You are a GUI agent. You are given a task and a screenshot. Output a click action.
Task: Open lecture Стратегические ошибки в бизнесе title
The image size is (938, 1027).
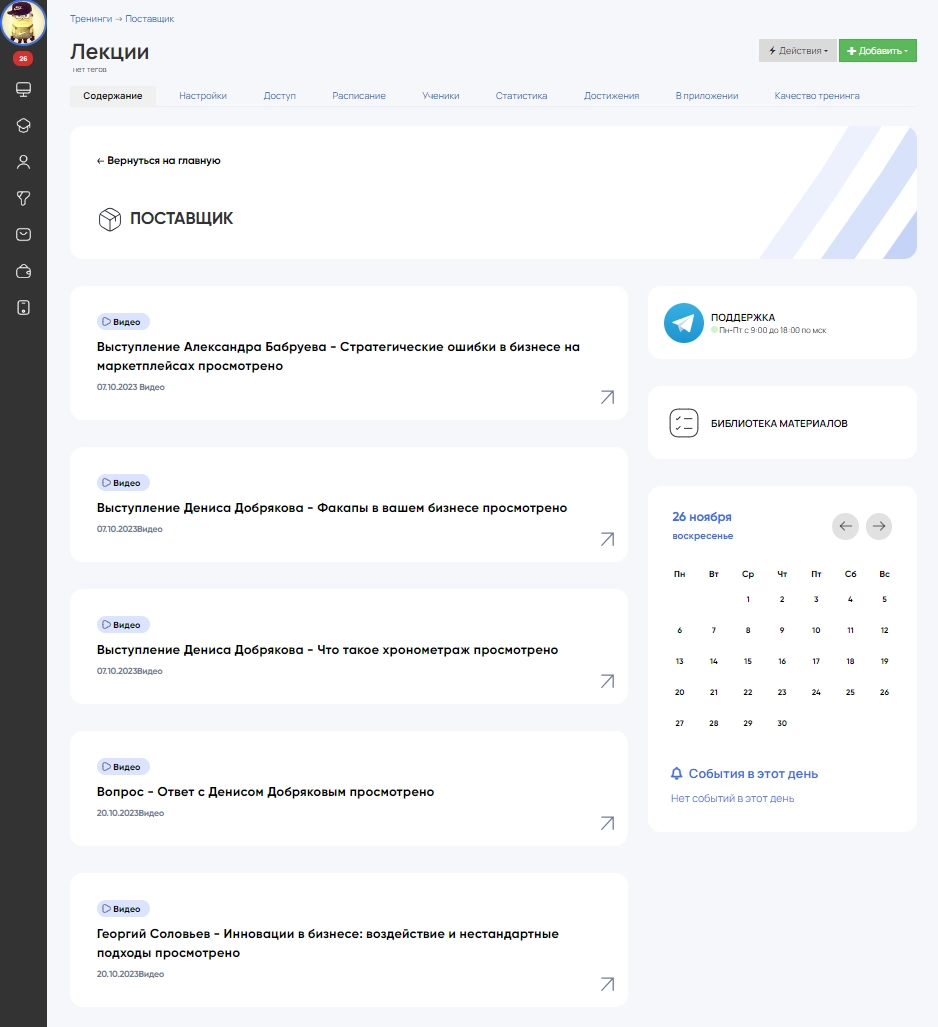tap(338, 356)
